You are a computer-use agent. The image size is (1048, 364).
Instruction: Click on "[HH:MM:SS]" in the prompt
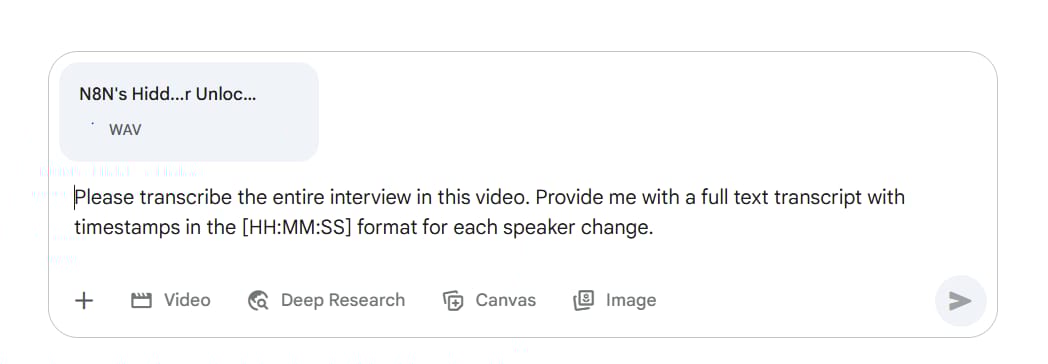[297, 228]
